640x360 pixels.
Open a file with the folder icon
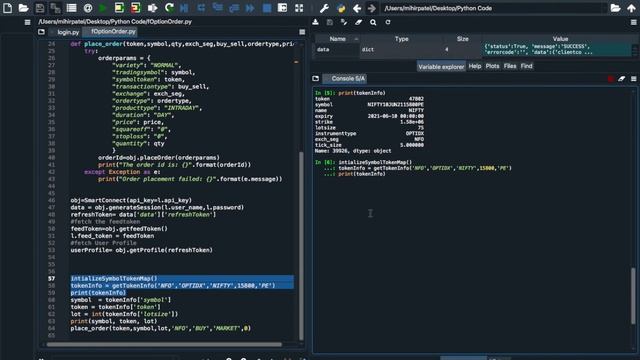tap(23, 8)
